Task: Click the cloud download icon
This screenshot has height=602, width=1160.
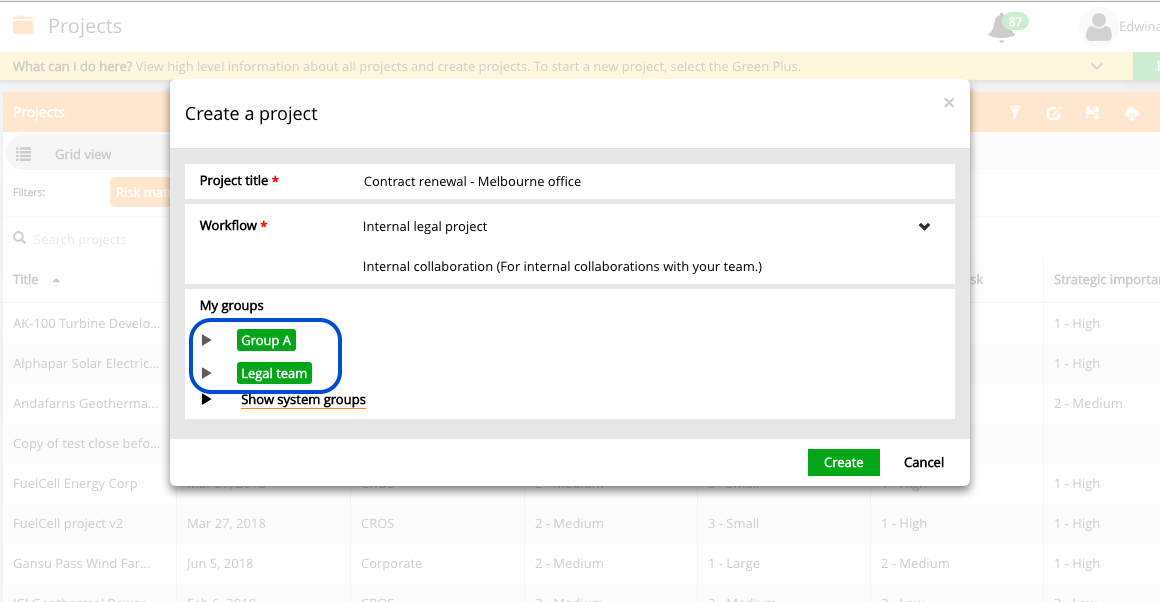Action: pos(1132,113)
